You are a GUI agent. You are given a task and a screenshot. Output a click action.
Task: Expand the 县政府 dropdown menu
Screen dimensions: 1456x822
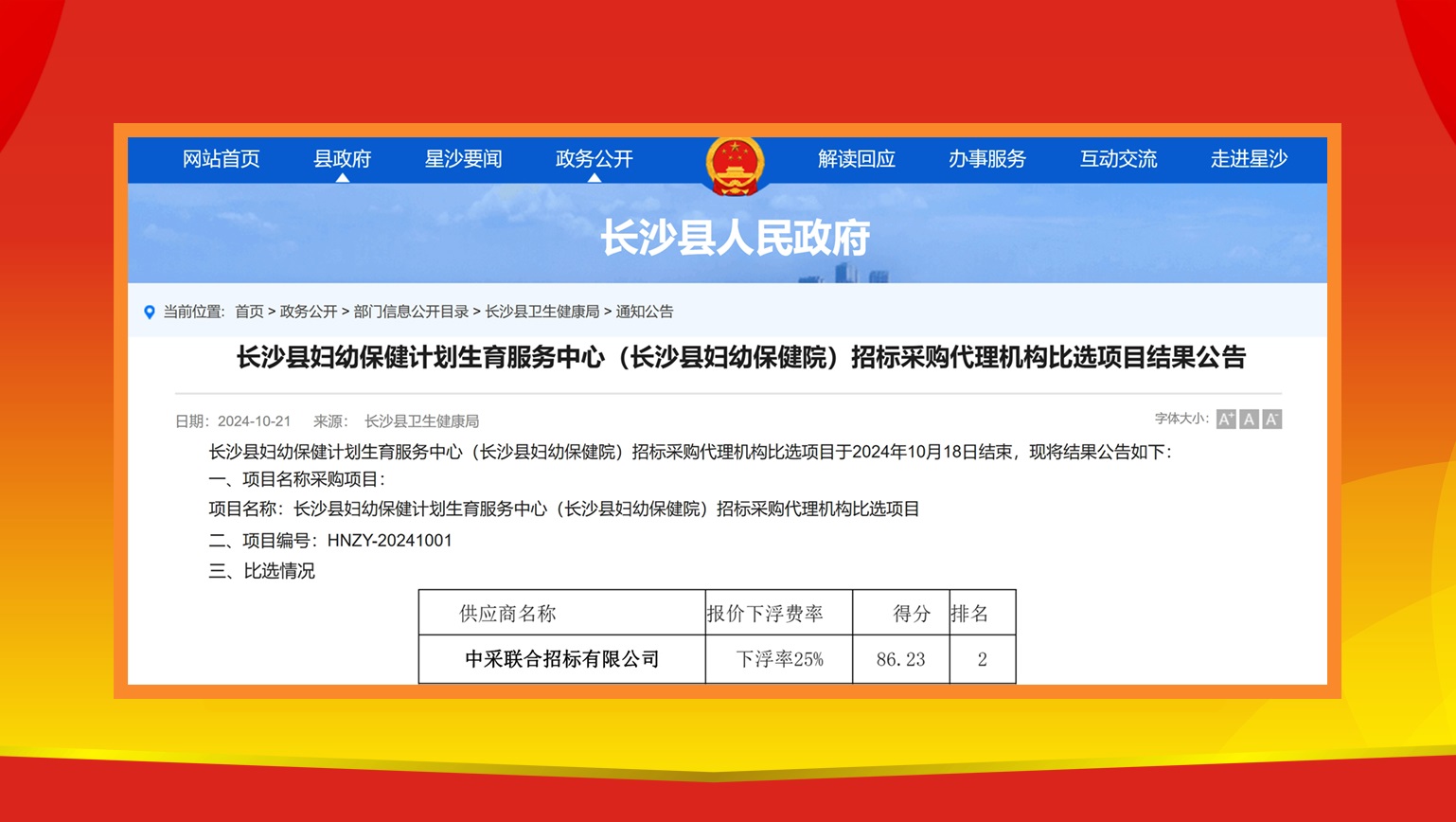343,159
